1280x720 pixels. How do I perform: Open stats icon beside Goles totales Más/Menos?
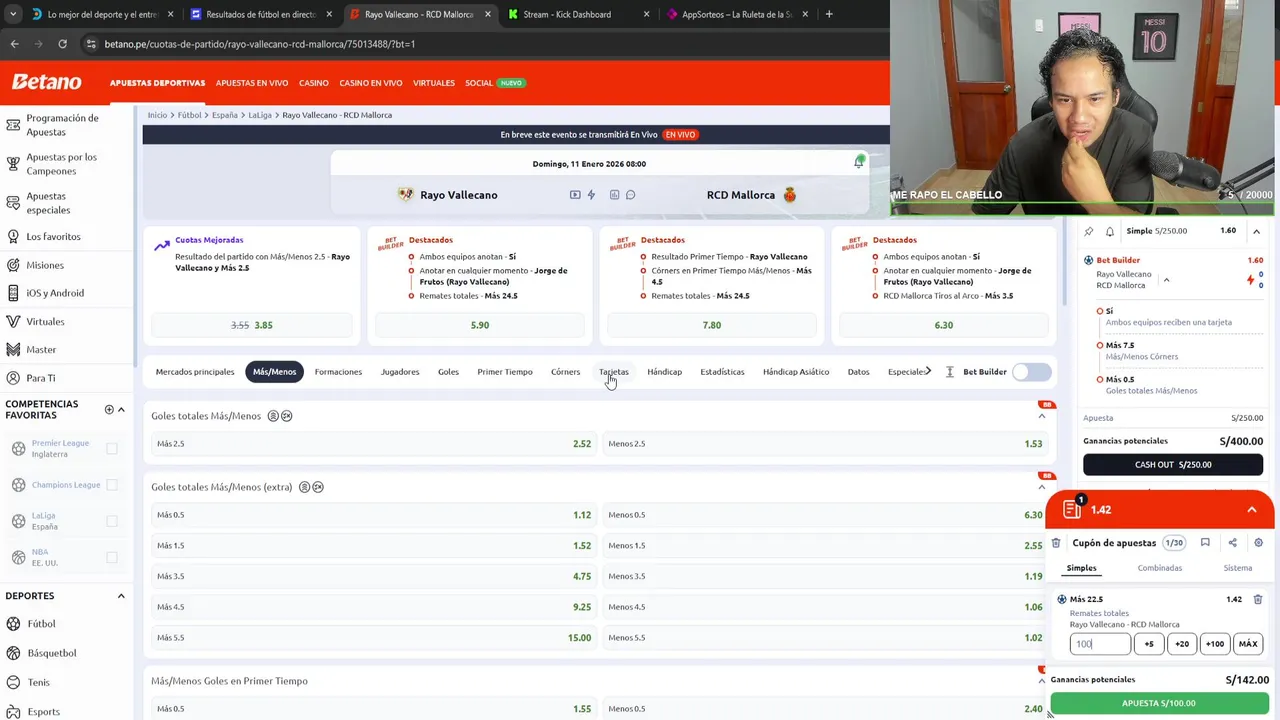point(272,416)
